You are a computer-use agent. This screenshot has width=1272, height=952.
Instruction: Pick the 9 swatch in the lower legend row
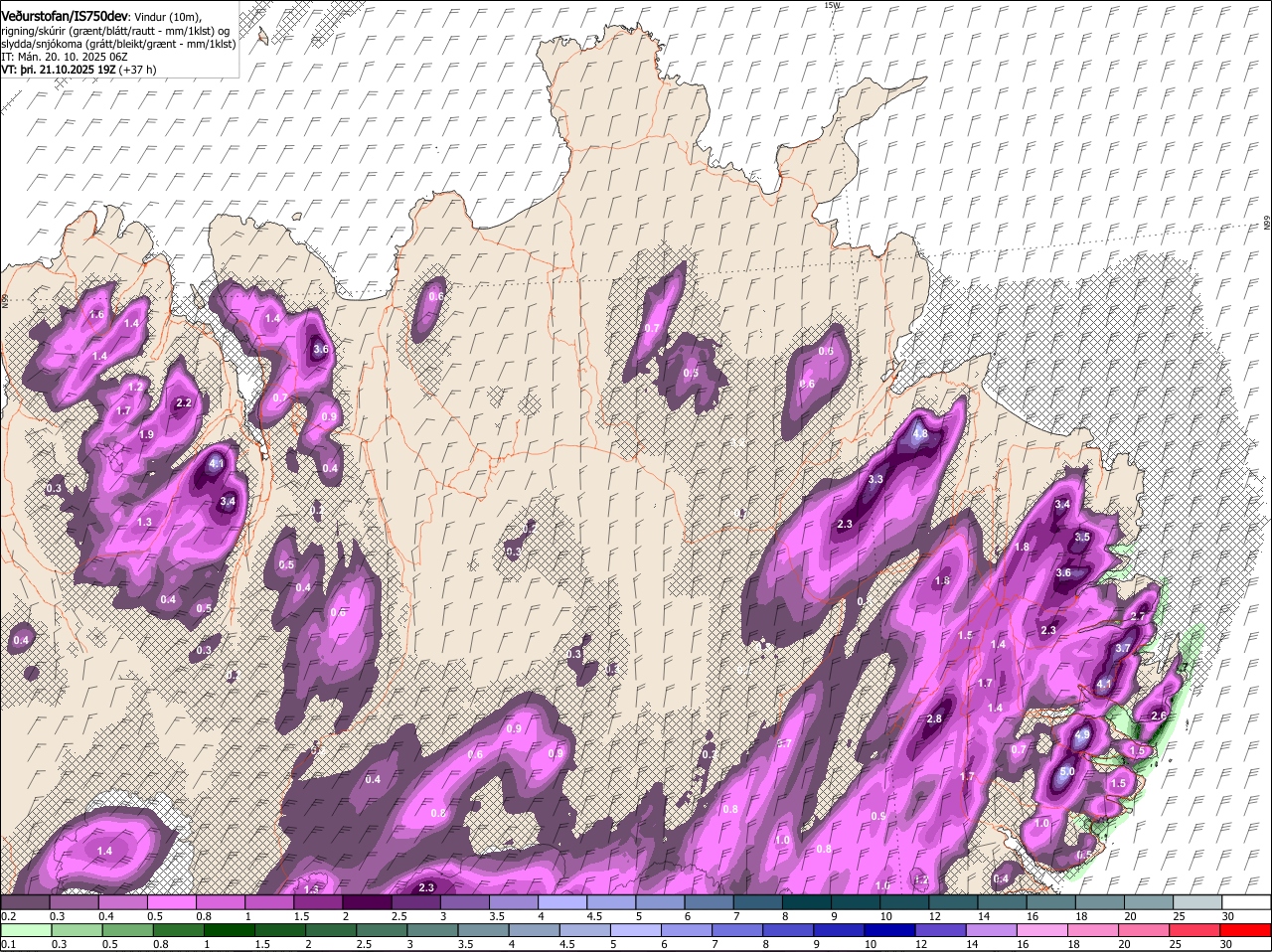click(839, 931)
